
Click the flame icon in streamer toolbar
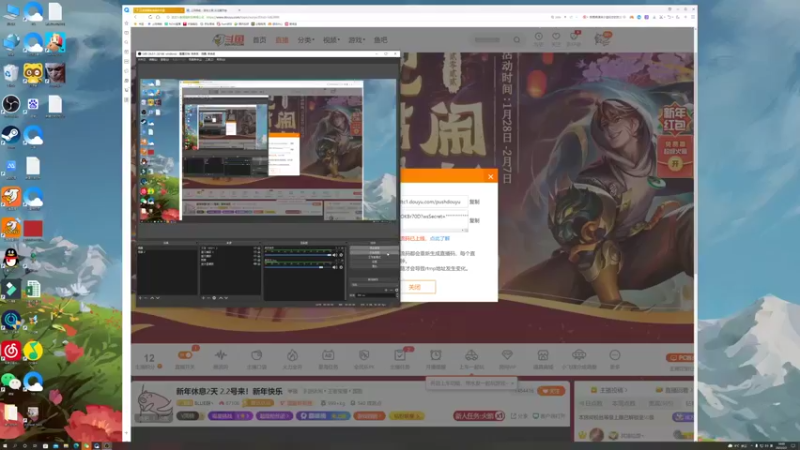292,355
